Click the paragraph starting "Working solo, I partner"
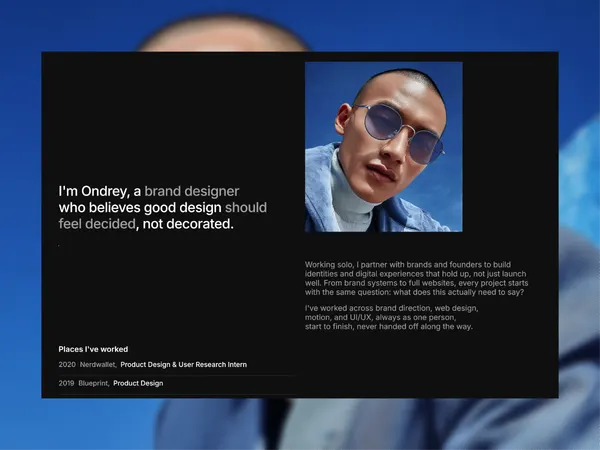 416,278
